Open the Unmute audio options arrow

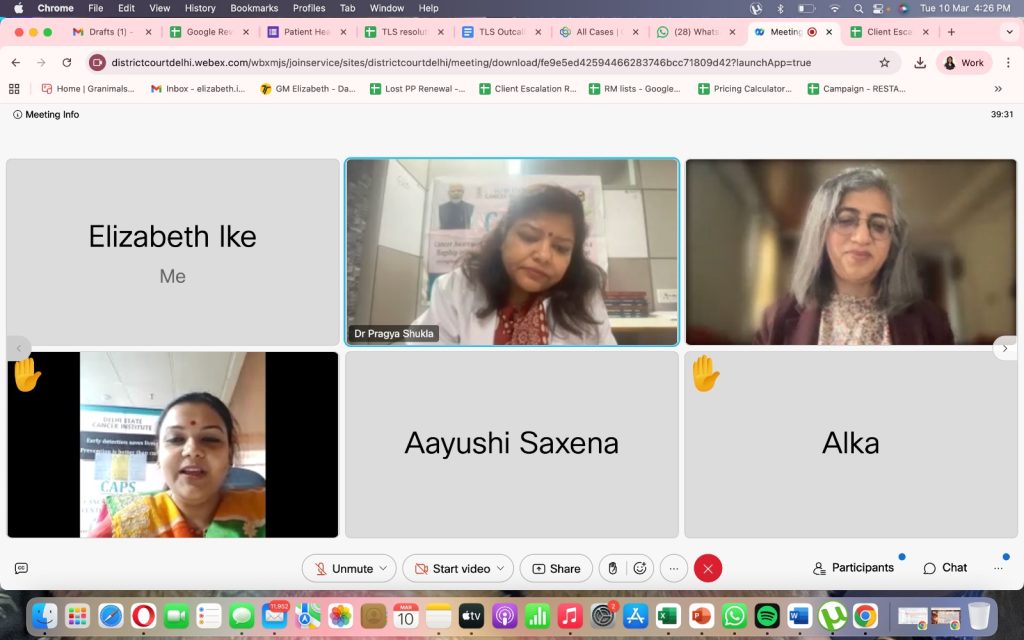pyautogui.click(x=384, y=569)
